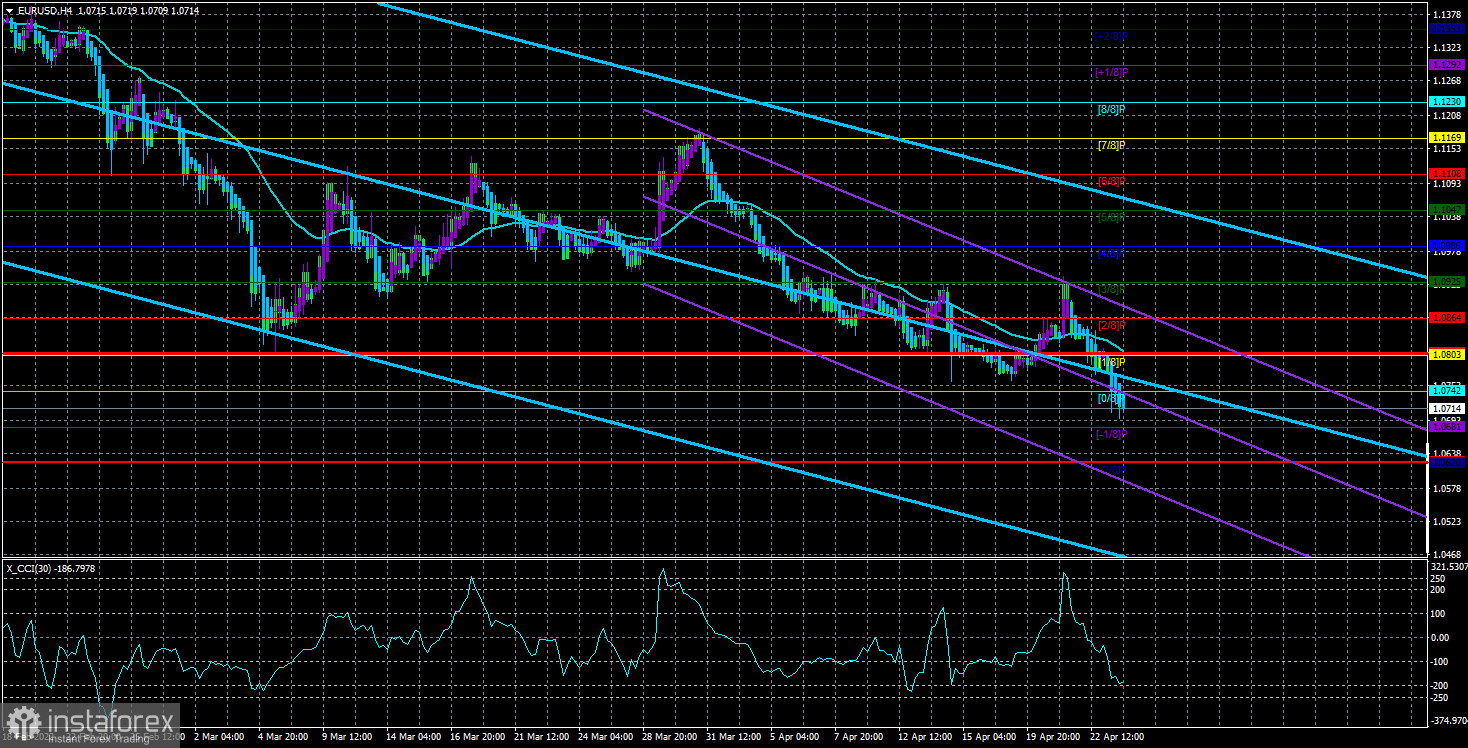1468x748 pixels.
Task: Click the [-1/8]P Murray level label
Action: (x=1111, y=434)
